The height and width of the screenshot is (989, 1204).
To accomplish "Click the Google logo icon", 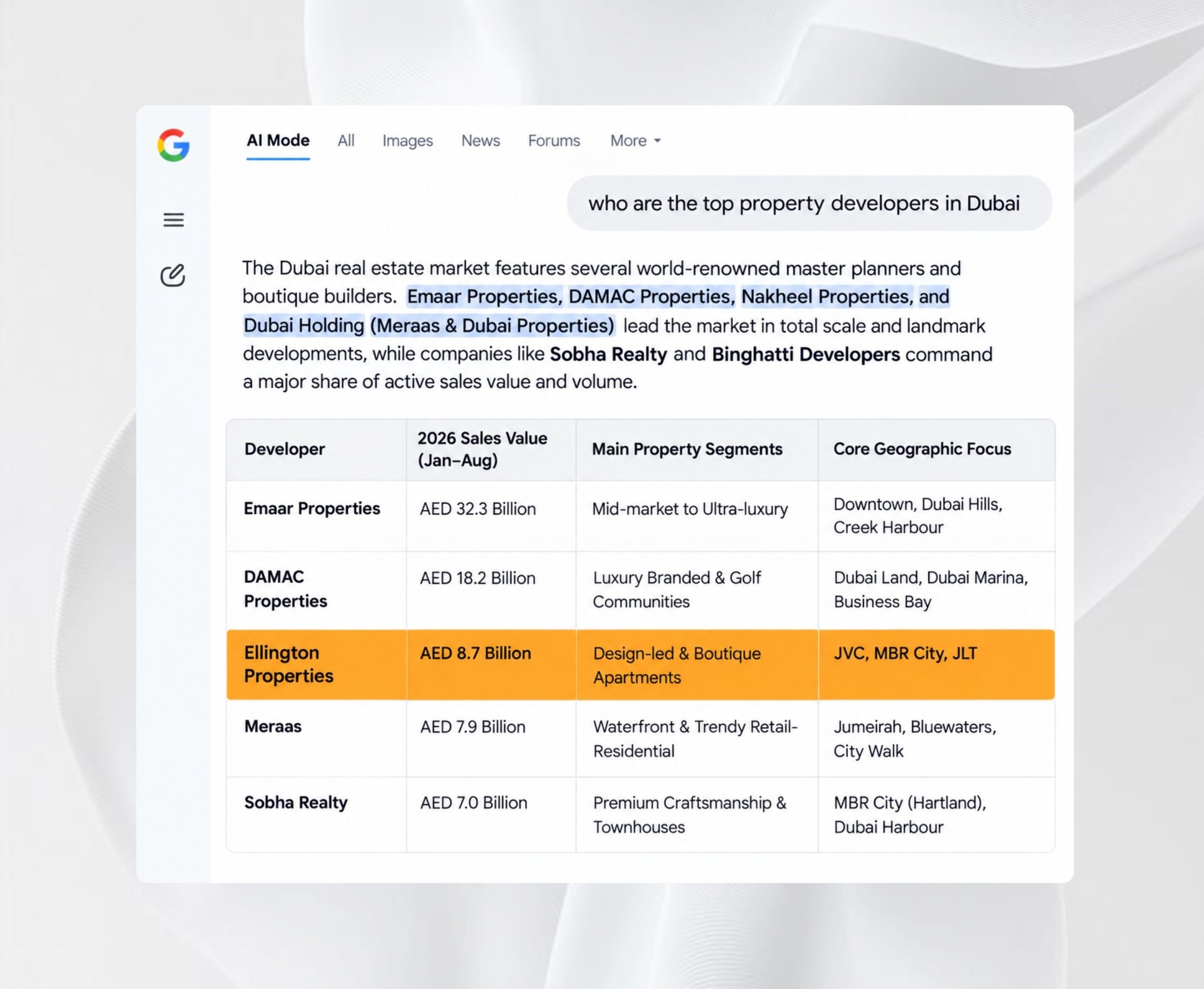I will [173, 145].
